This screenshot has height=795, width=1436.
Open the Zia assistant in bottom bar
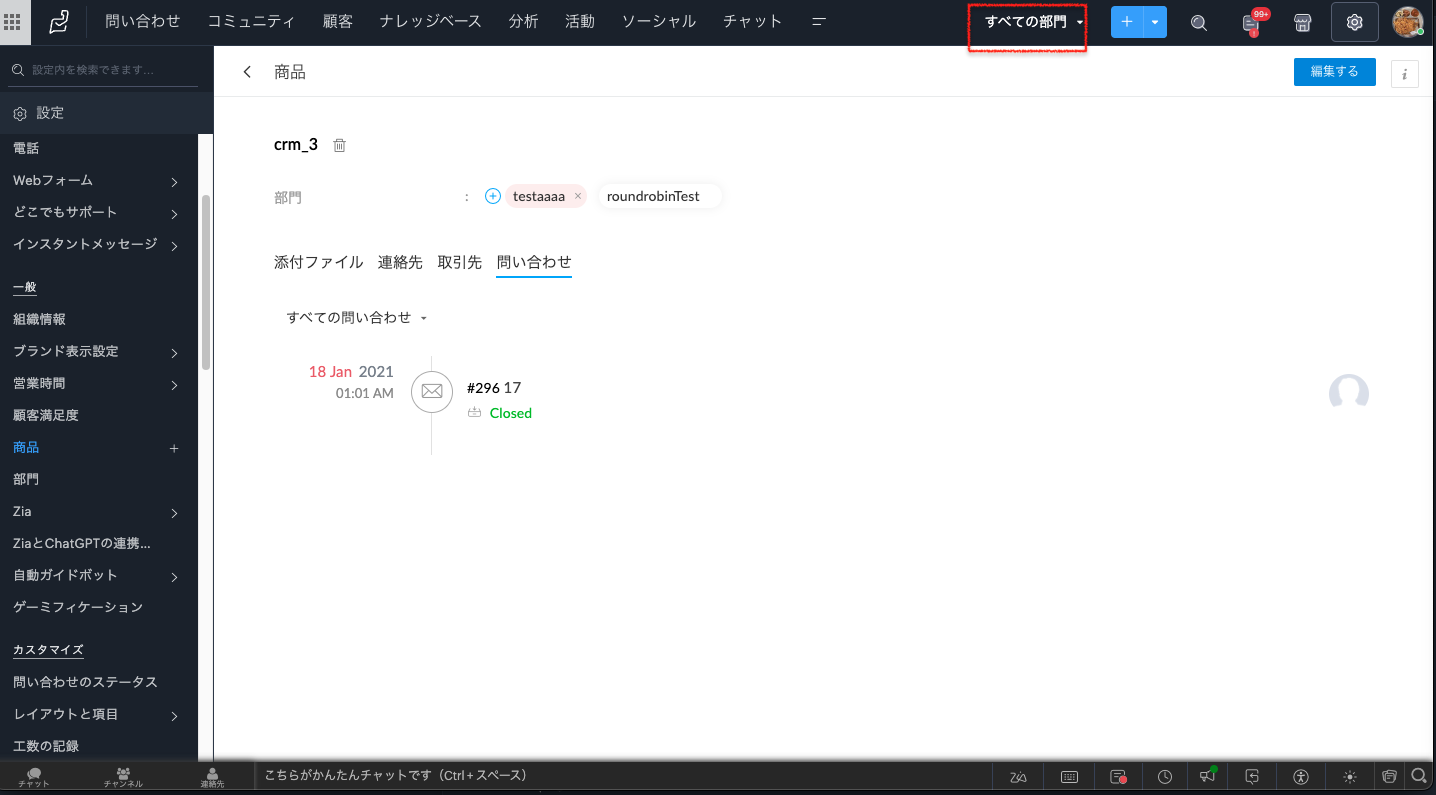[x=1018, y=776]
